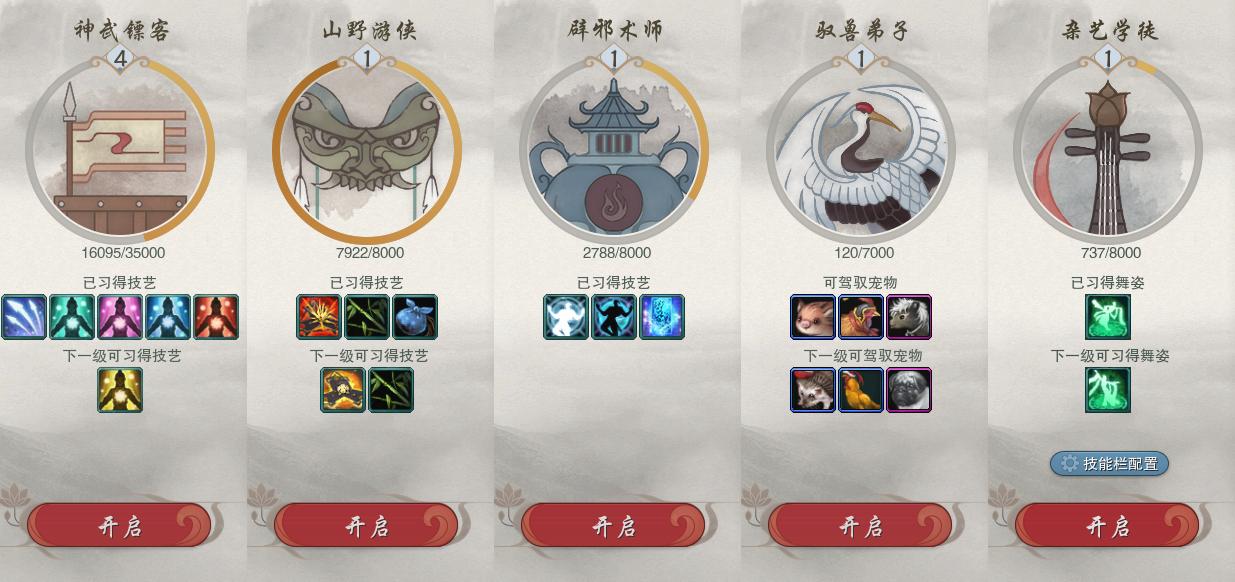Viewport: 1235px width, 582px height.
Task: Click the 开启 button under 辟邪术师
Action: coord(613,526)
